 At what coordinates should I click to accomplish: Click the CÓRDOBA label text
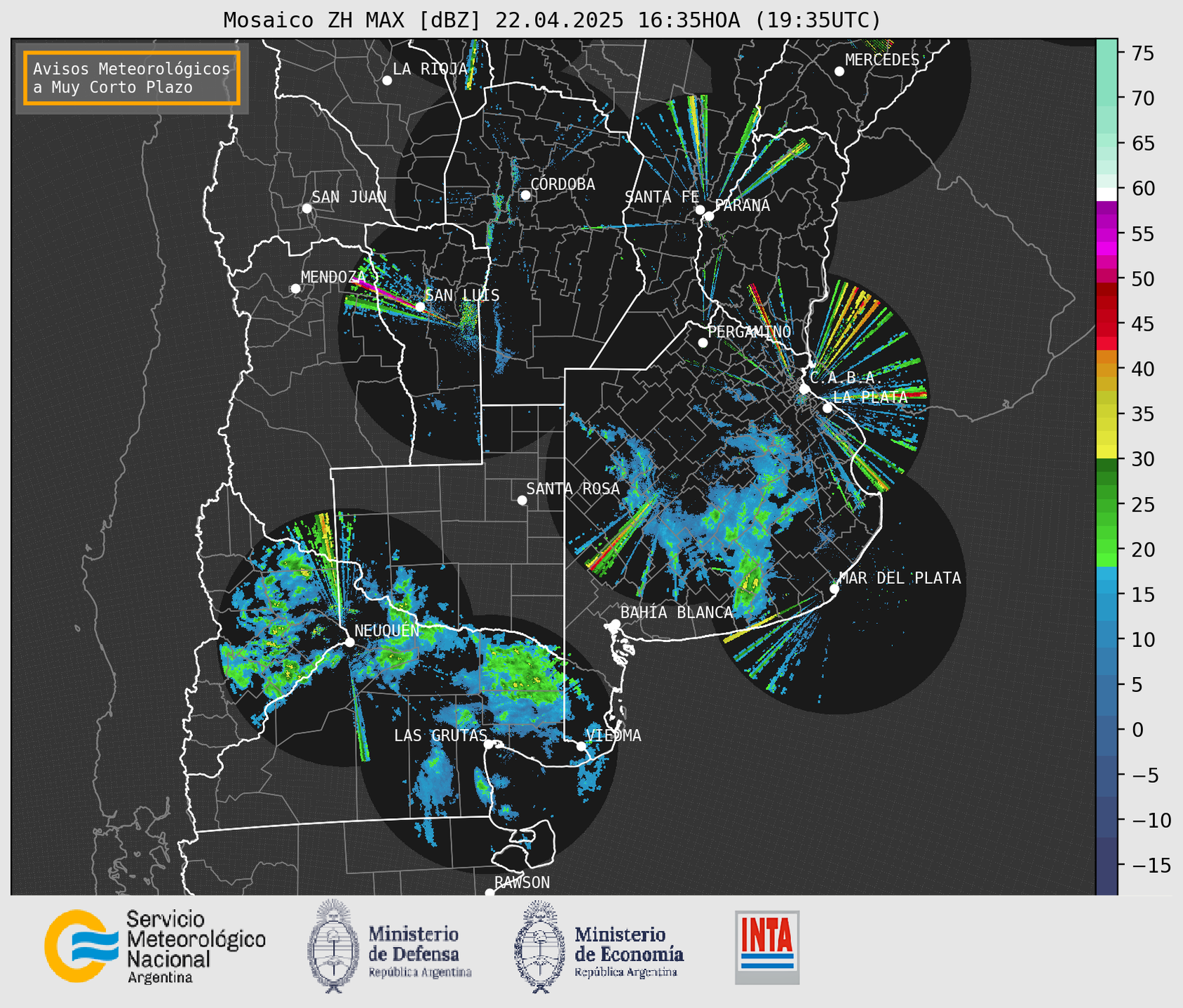[562, 184]
